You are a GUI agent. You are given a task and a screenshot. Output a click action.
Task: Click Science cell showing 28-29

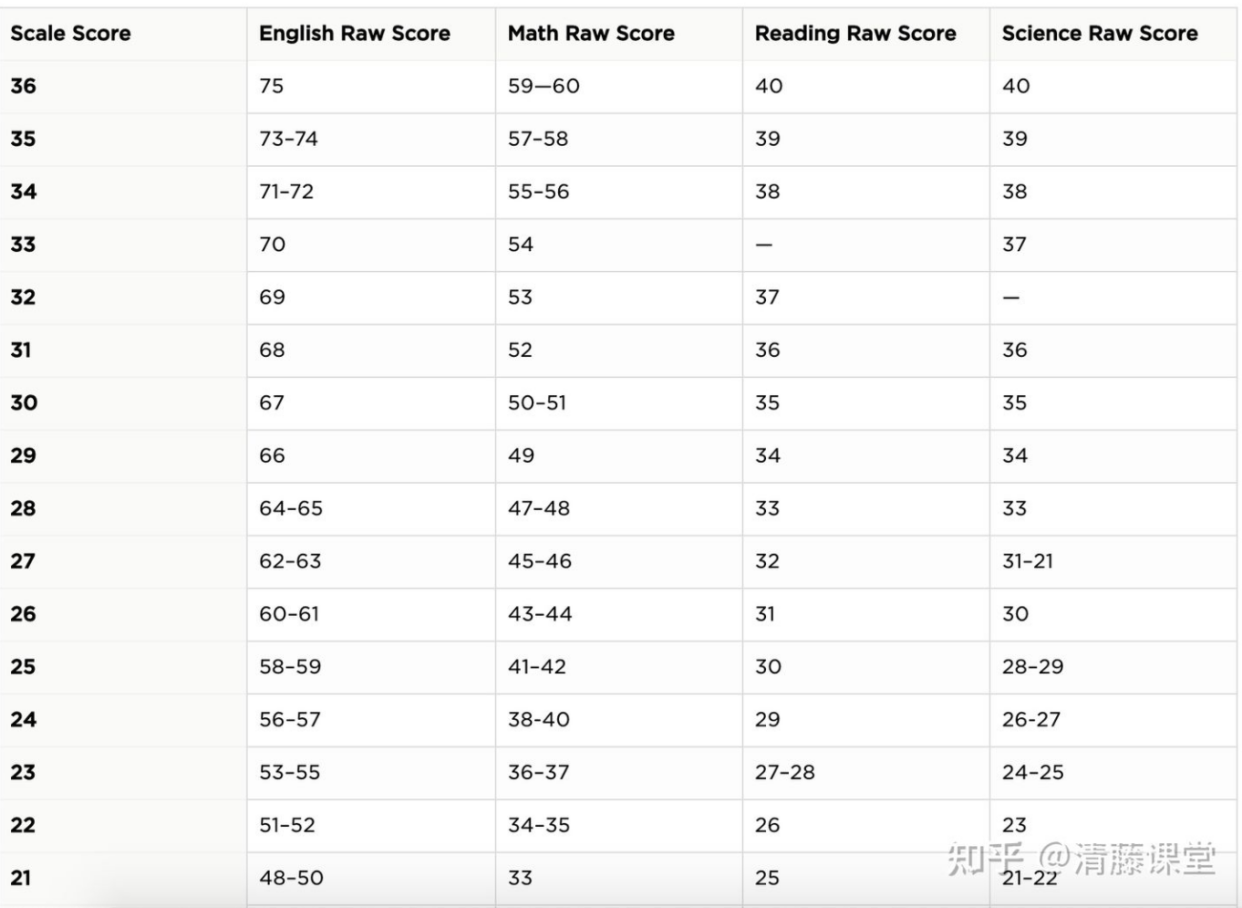point(1033,667)
